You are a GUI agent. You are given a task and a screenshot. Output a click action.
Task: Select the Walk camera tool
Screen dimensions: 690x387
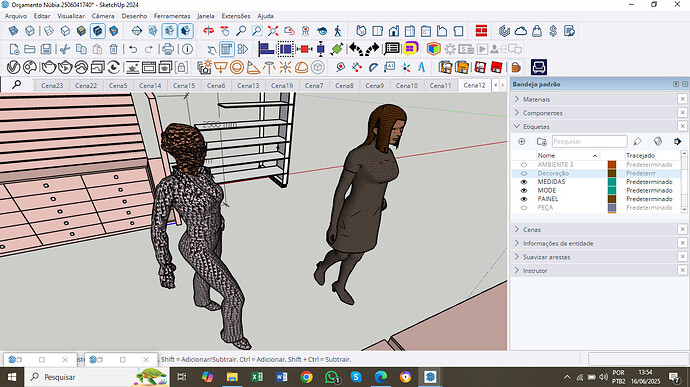(338, 31)
